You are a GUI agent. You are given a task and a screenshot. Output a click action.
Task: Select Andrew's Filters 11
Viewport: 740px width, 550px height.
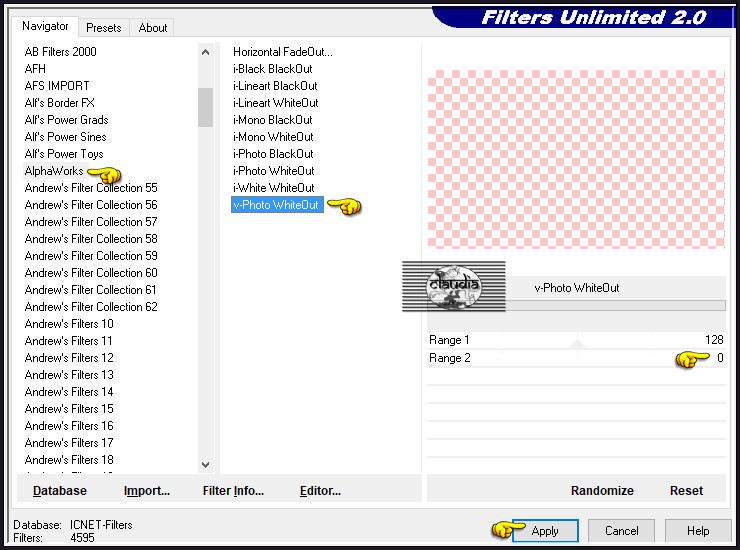(68, 341)
